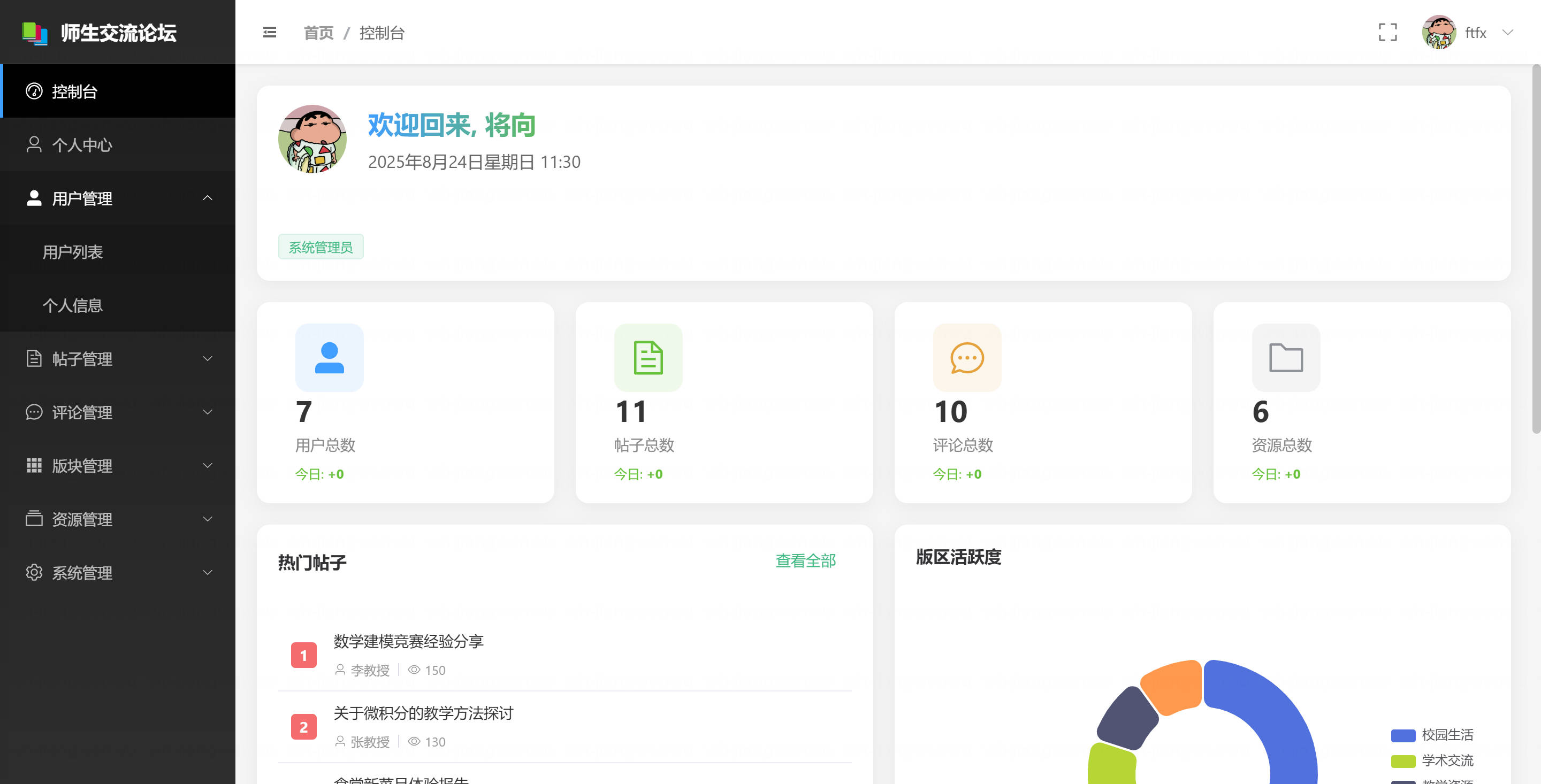Open 用户列表 submenu item
Image resolution: width=1541 pixels, height=784 pixels.
coord(118,252)
